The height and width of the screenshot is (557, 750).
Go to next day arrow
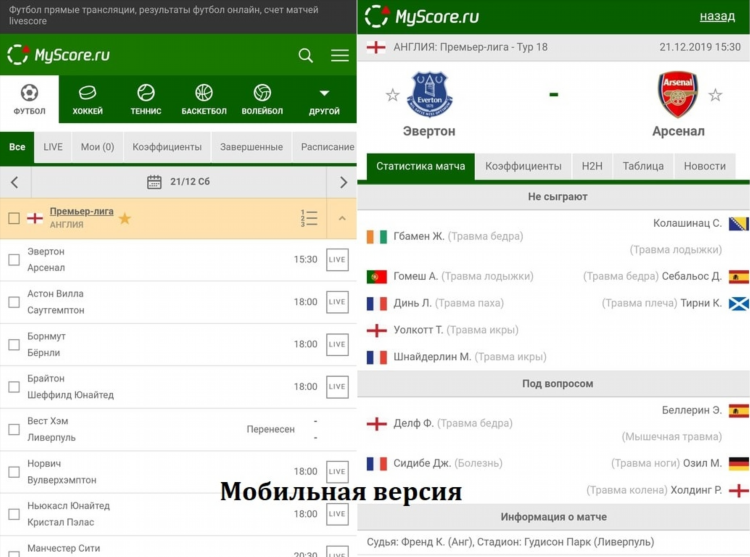(x=342, y=182)
